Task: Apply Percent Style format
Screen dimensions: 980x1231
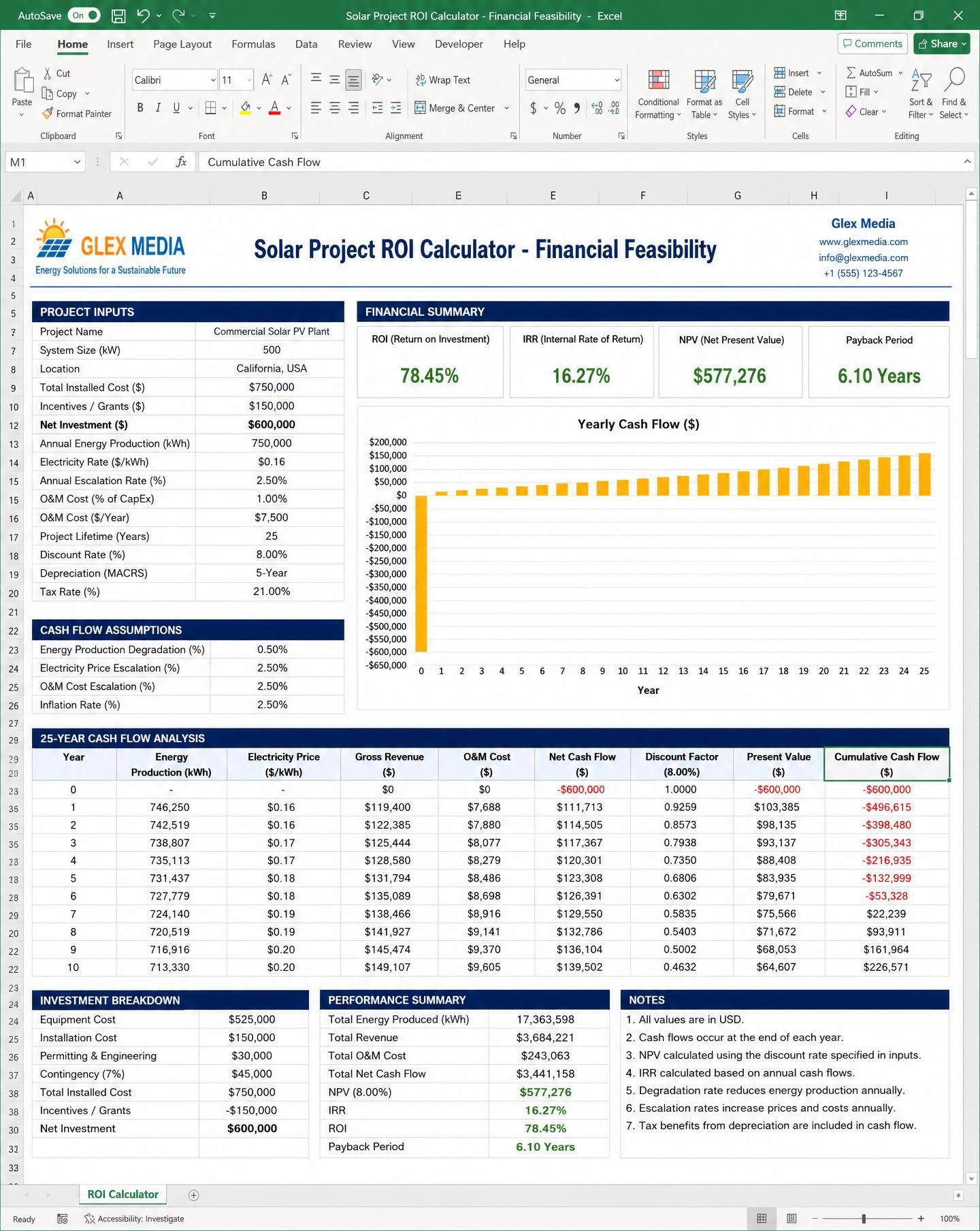Action: [560, 108]
